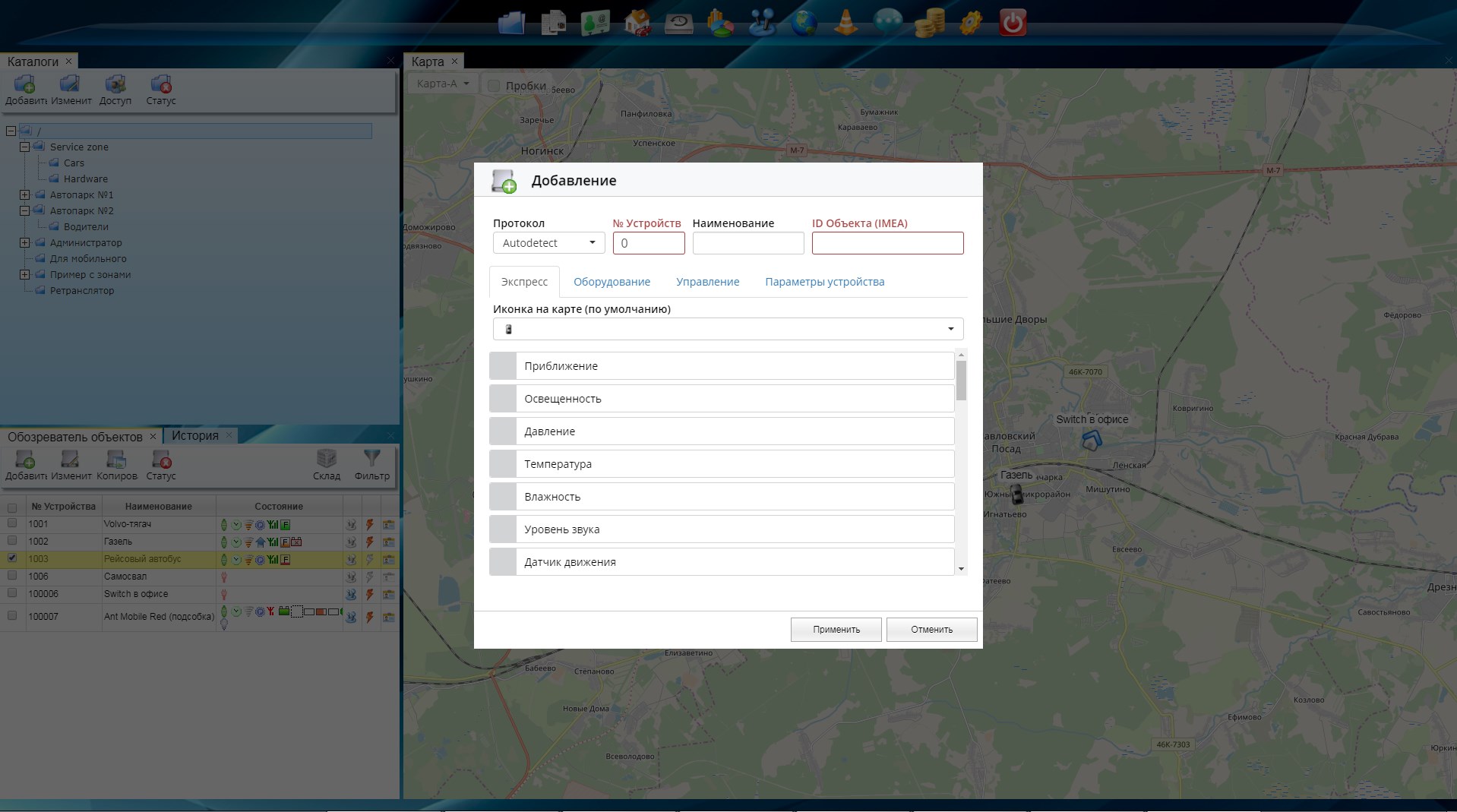Click Доступ icon in Каталоги toolbar
The image size is (1457, 812).
(115, 89)
